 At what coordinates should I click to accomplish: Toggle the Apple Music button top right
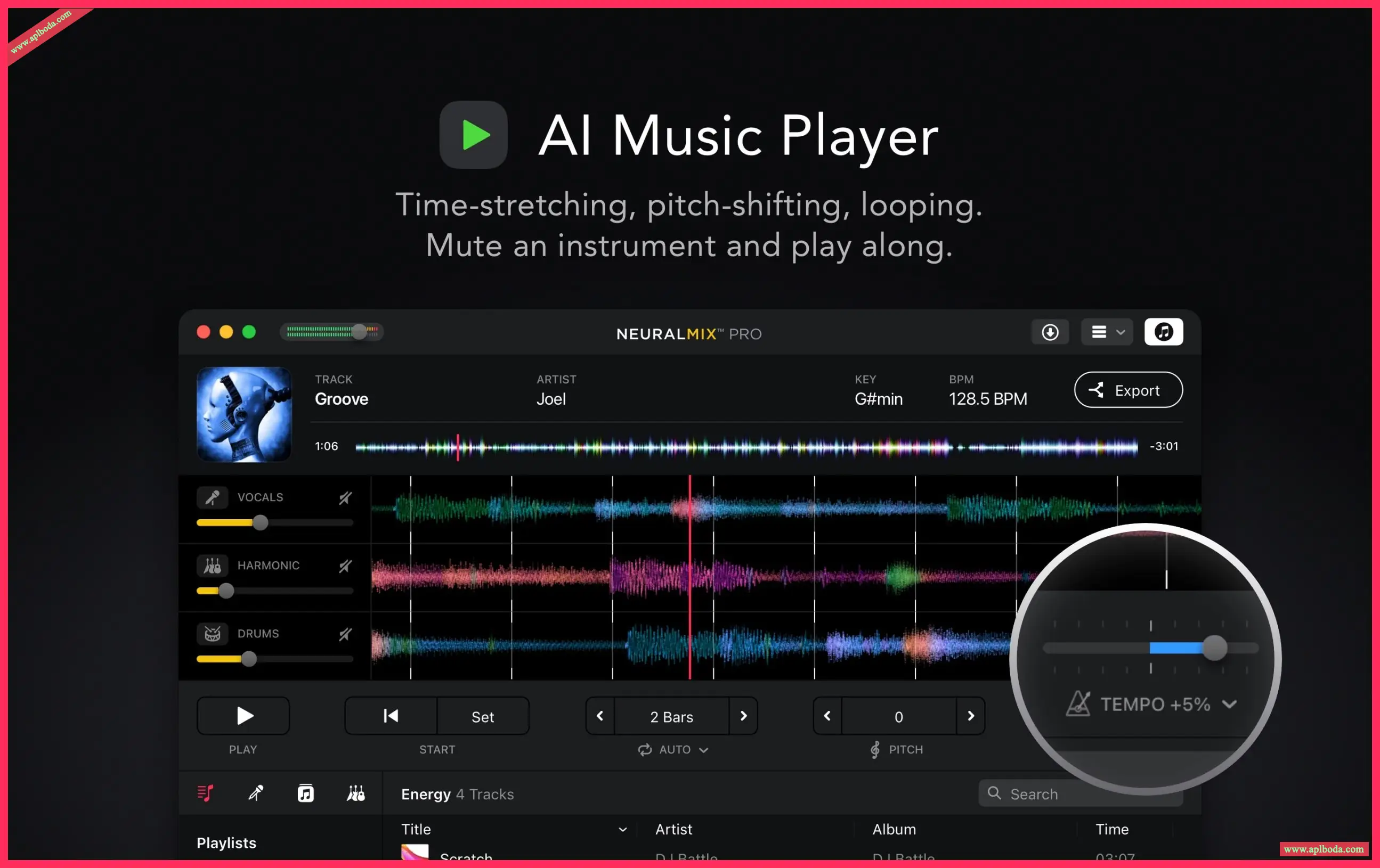pyautogui.click(x=1163, y=332)
